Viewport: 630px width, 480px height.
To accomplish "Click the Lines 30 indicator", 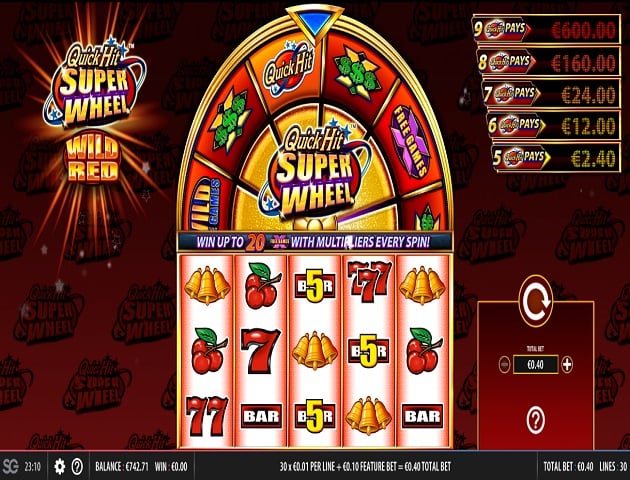I will [613, 467].
